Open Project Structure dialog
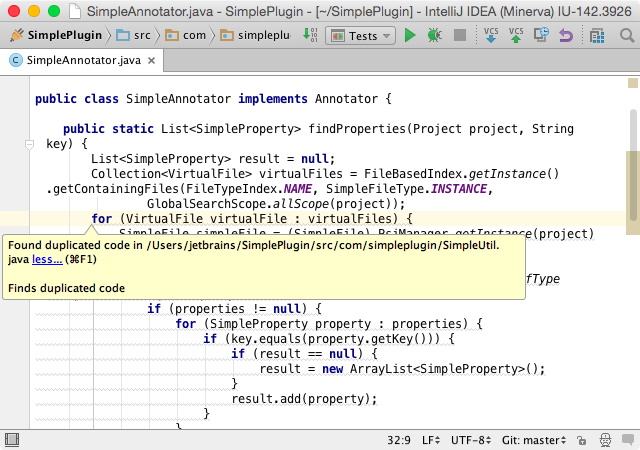This screenshot has width=640, height=450. [x=597, y=36]
